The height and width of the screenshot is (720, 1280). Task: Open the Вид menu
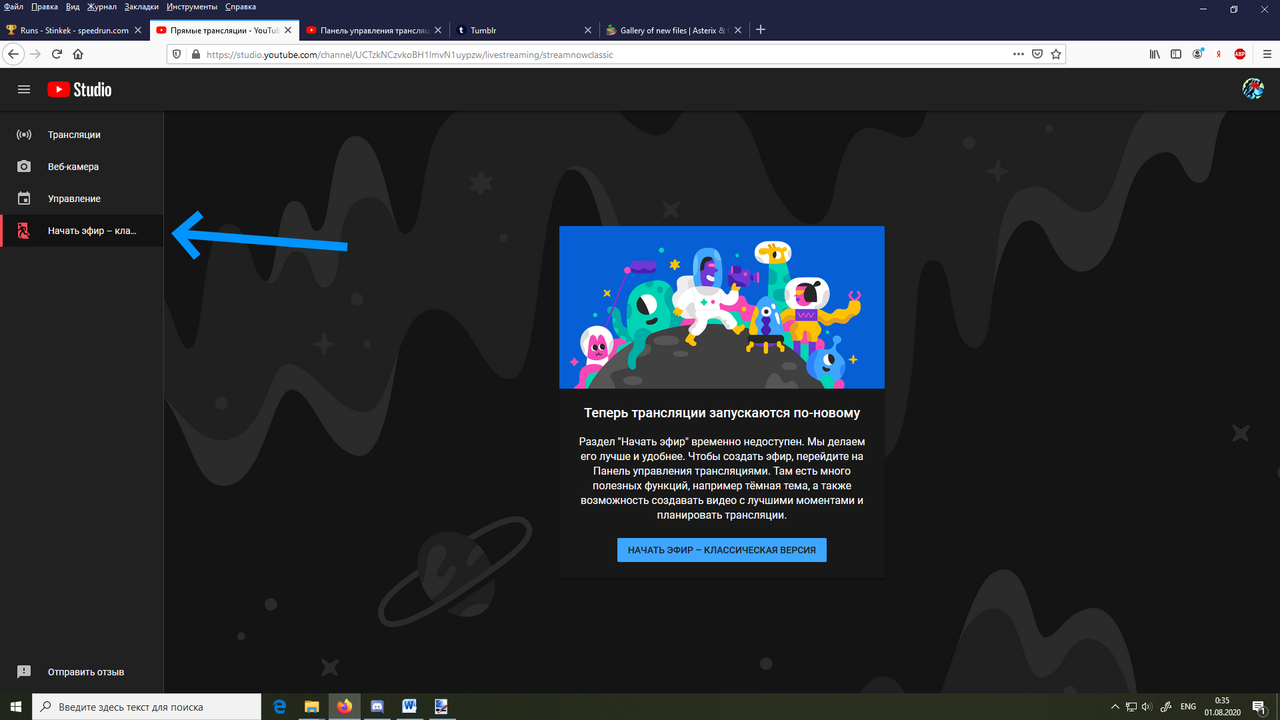[x=73, y=7]
